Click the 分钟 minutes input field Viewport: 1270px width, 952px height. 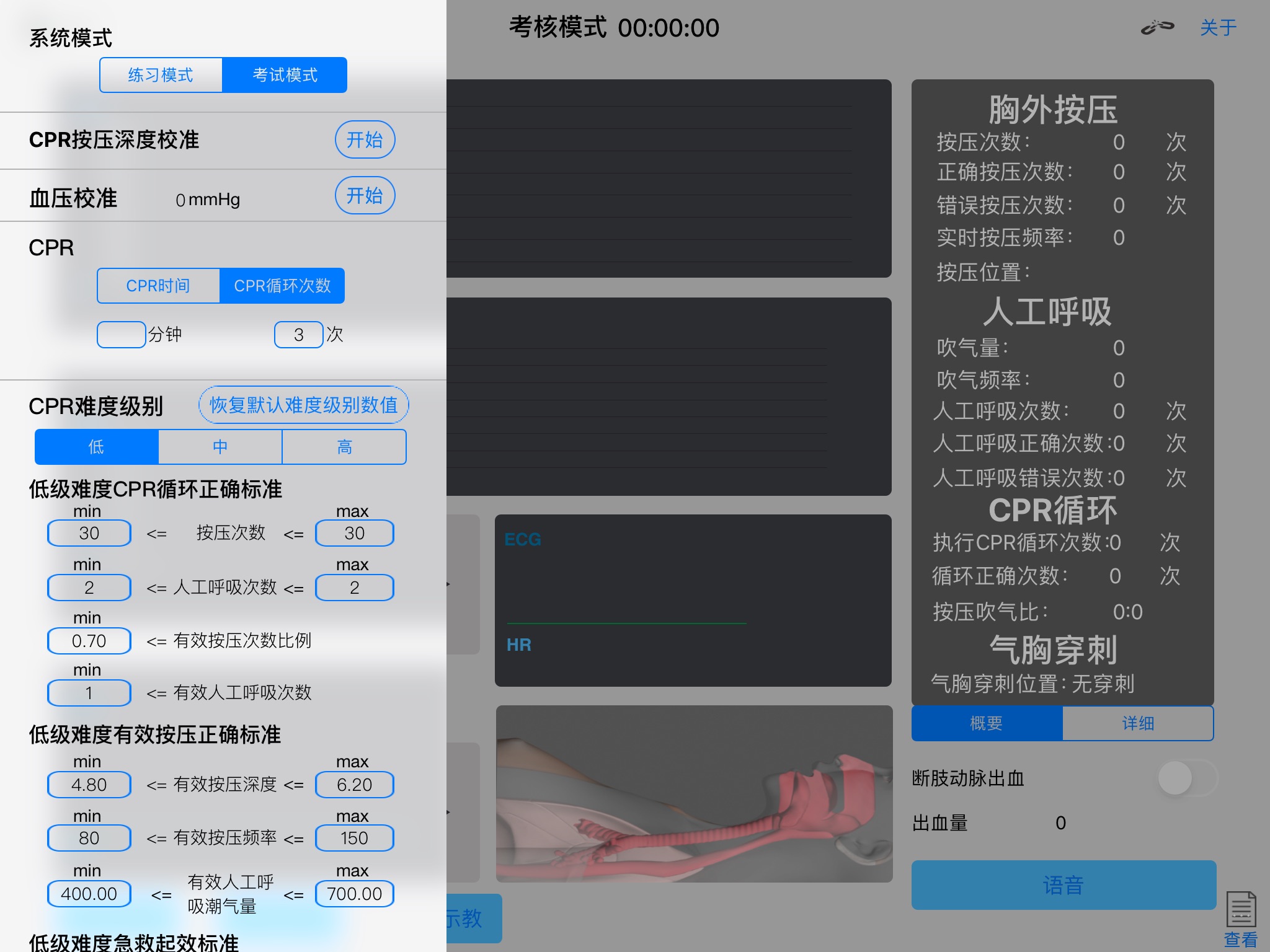122,335
